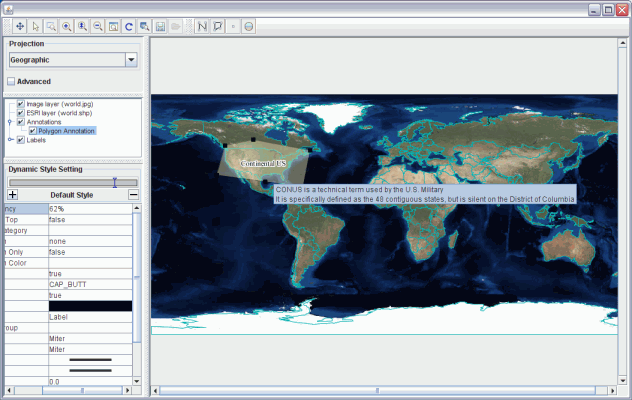Click the Save floppy disk icon
The width and height of the screenshot is (632, 400).
tap(161, 25)
